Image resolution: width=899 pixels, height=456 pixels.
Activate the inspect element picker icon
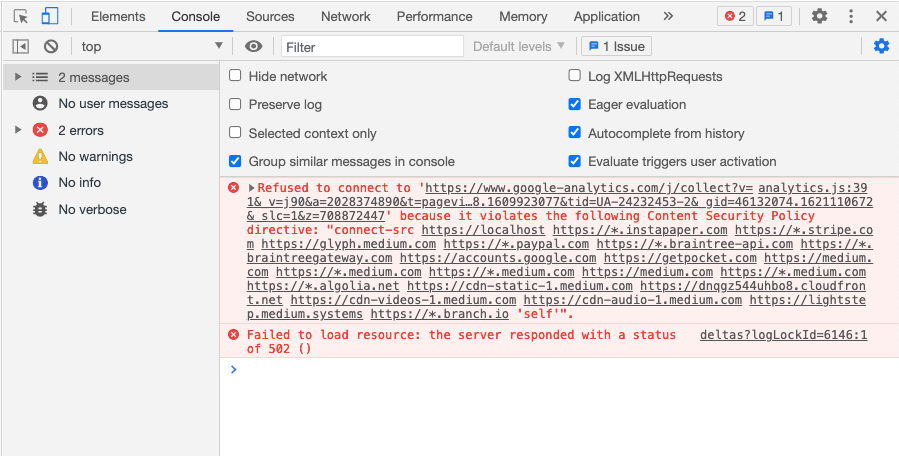(21, 17)
